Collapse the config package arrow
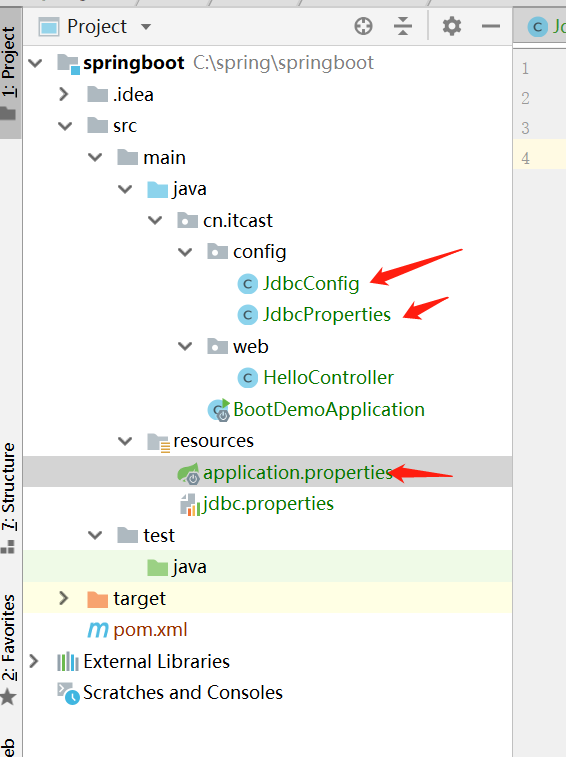This screenshot has width=566, height=757. 185,252
